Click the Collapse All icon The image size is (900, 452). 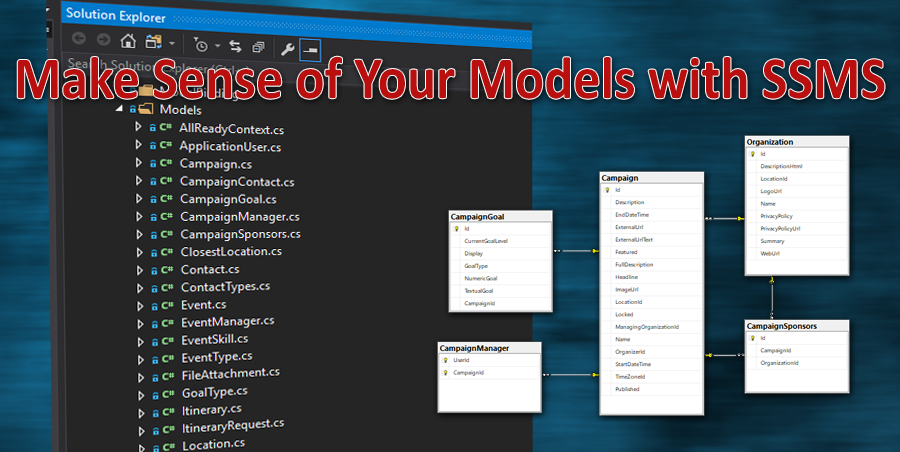click(259, 46)
